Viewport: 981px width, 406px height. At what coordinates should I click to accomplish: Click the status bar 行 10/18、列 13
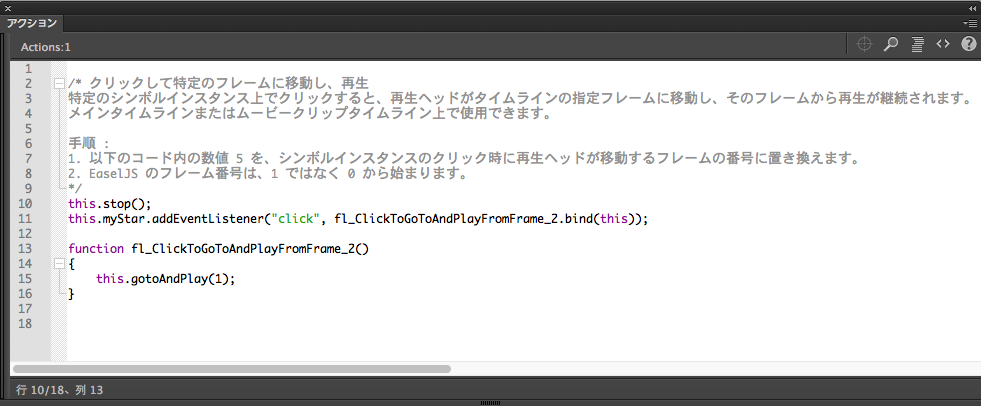59,390
